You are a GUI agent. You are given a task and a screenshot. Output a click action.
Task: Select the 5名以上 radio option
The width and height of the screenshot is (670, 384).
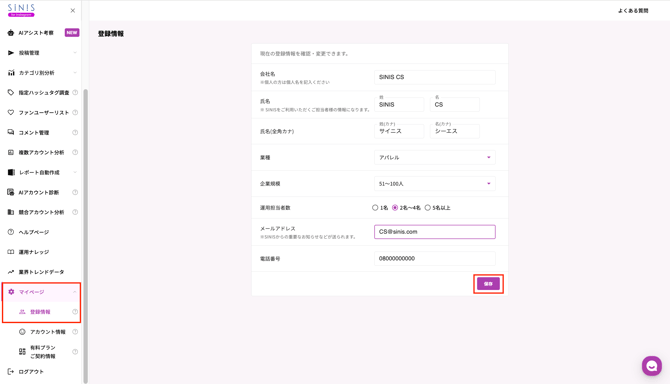[x=428, y=208]
